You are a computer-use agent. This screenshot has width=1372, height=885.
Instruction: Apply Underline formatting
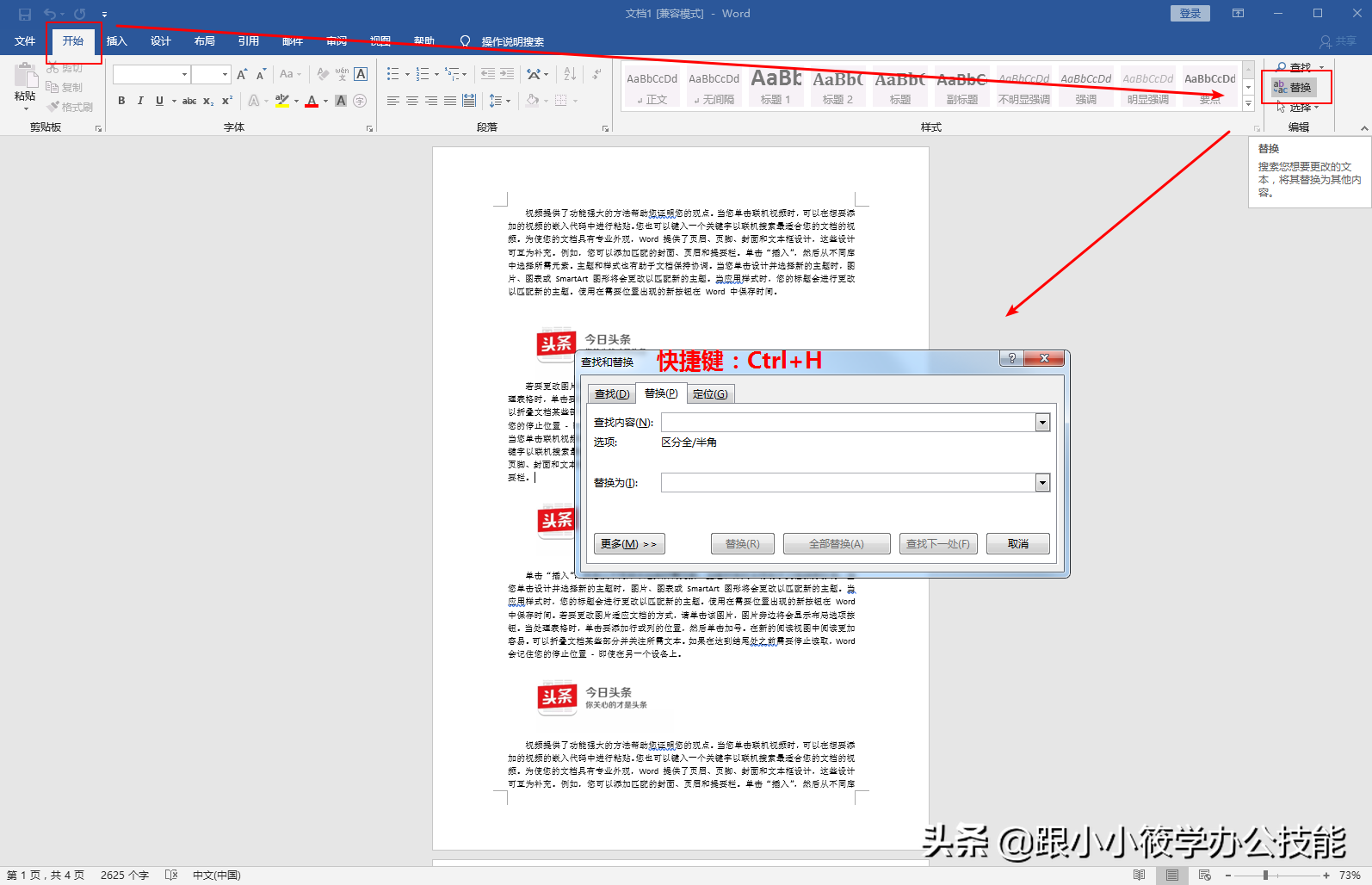click(159, 101)
